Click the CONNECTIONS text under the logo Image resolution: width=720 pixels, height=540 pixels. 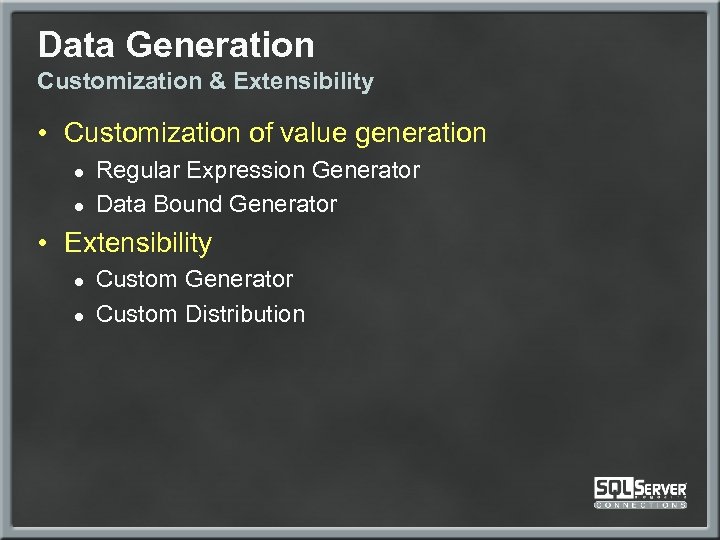(x=640, y=505)
